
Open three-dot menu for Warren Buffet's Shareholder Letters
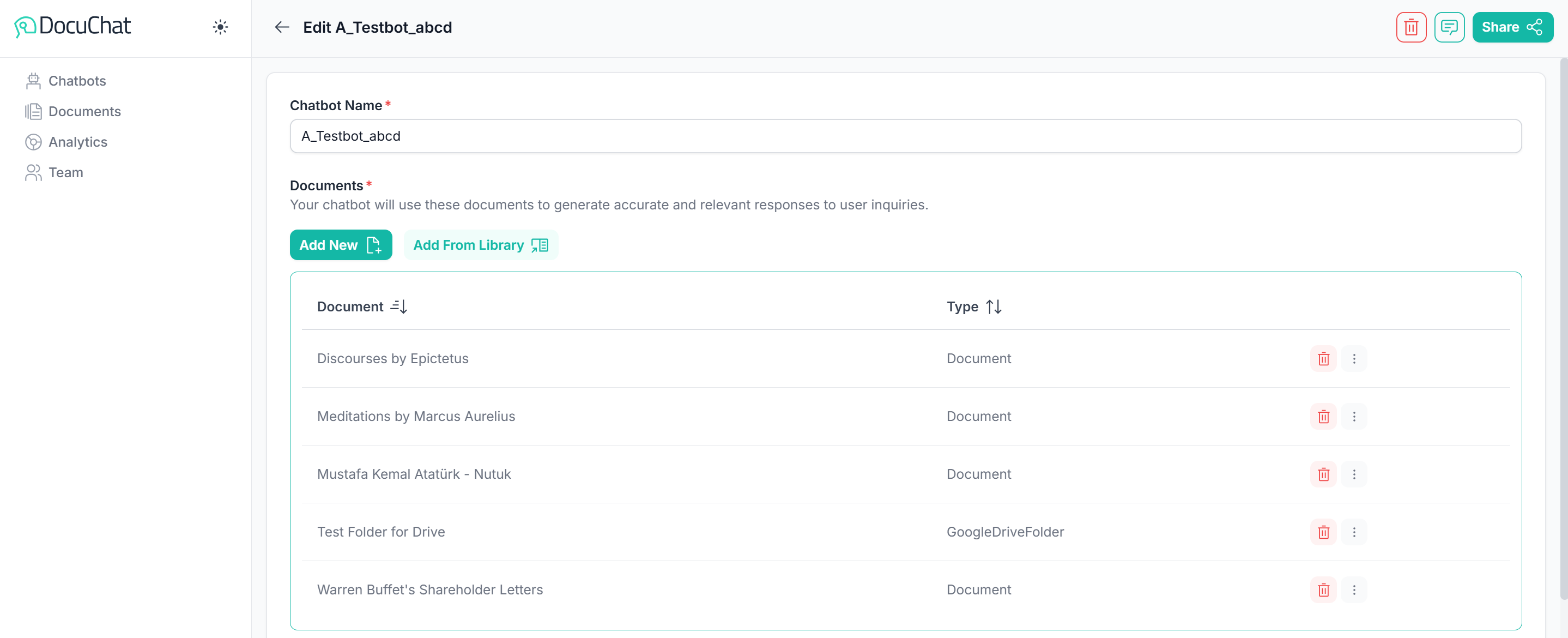click(1354, 589)
